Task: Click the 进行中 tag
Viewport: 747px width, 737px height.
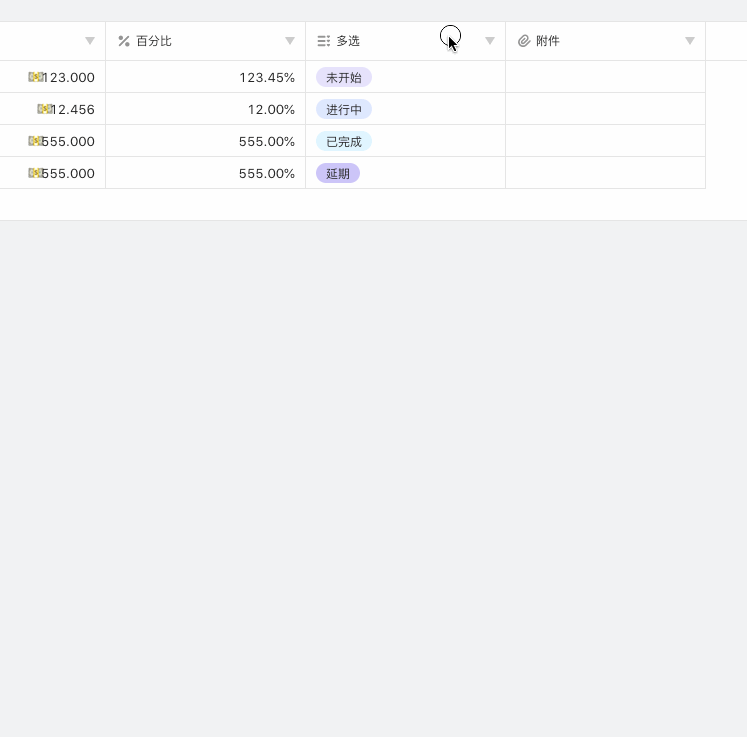Action: click(344, 109)
